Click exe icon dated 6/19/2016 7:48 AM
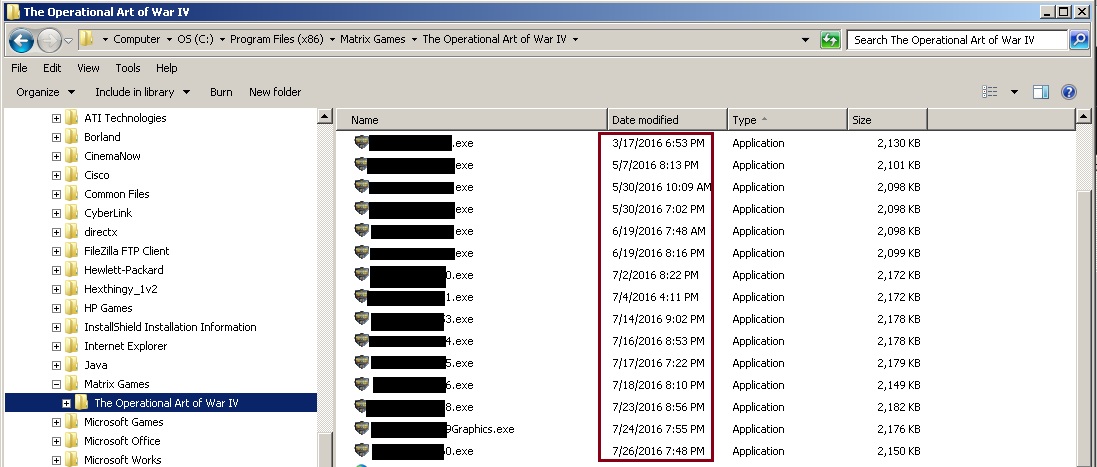 pyautogui.click(x=361, y=231)
